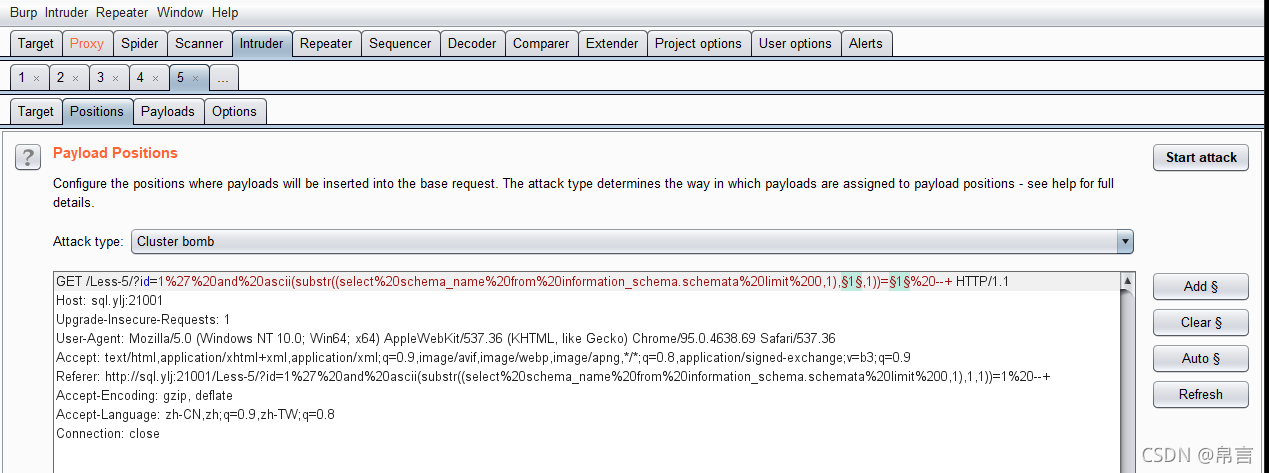Open the Intruder menu
This screenshot has height=473, width=1269.
coord(66,13)
